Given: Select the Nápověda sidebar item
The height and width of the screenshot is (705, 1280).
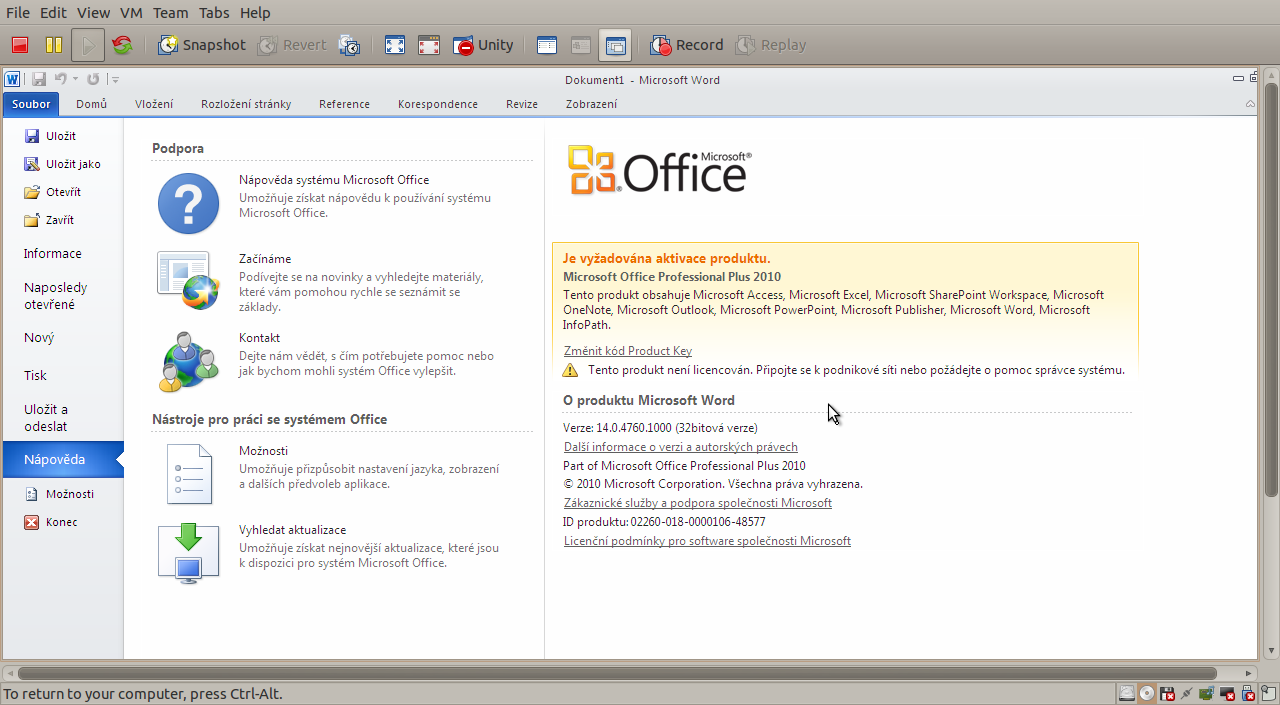Looking at the screenshot, I should (x=63, y=460).
